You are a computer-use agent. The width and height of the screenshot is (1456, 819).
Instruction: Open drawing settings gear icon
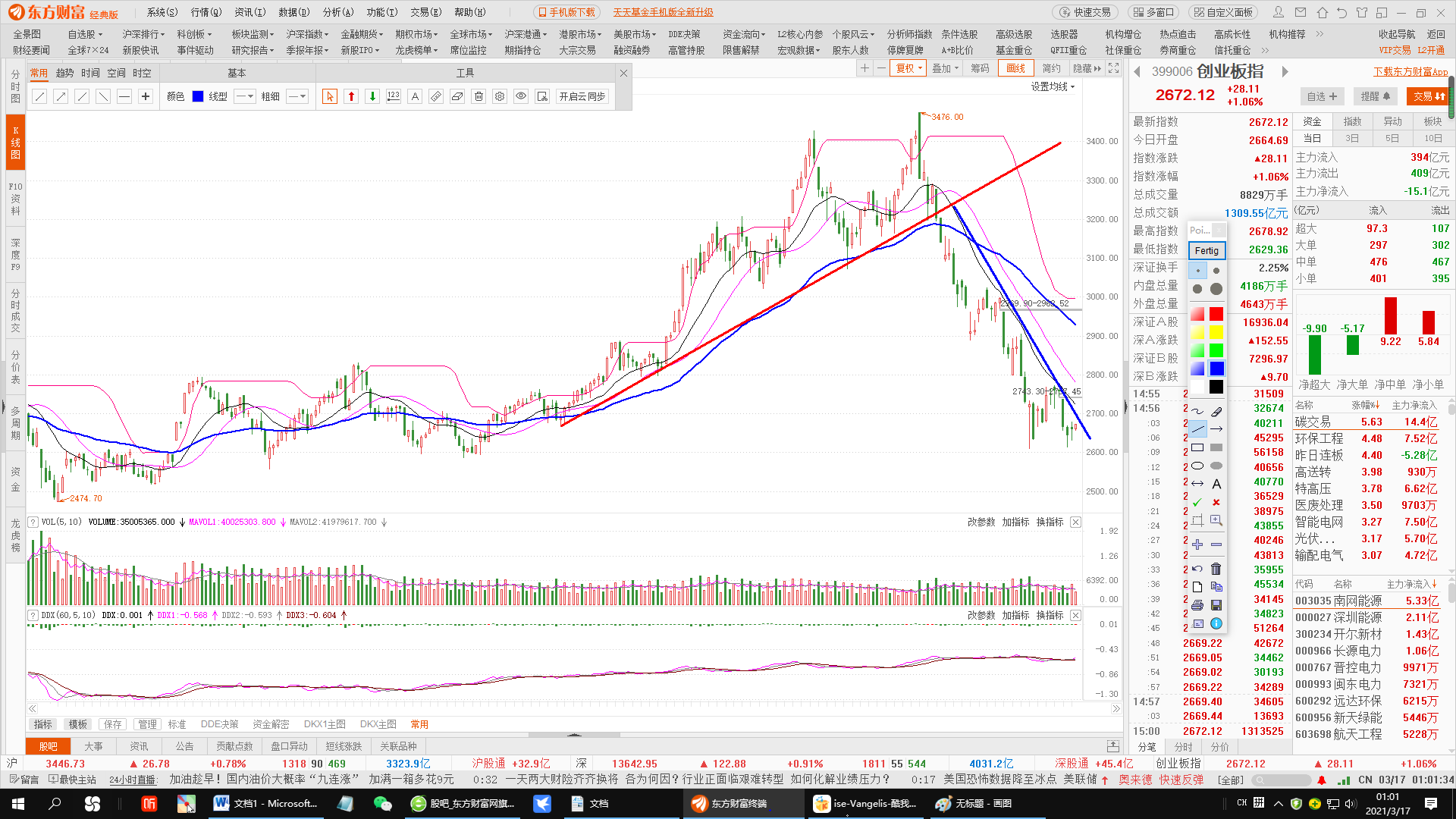(x=500, y=96)
